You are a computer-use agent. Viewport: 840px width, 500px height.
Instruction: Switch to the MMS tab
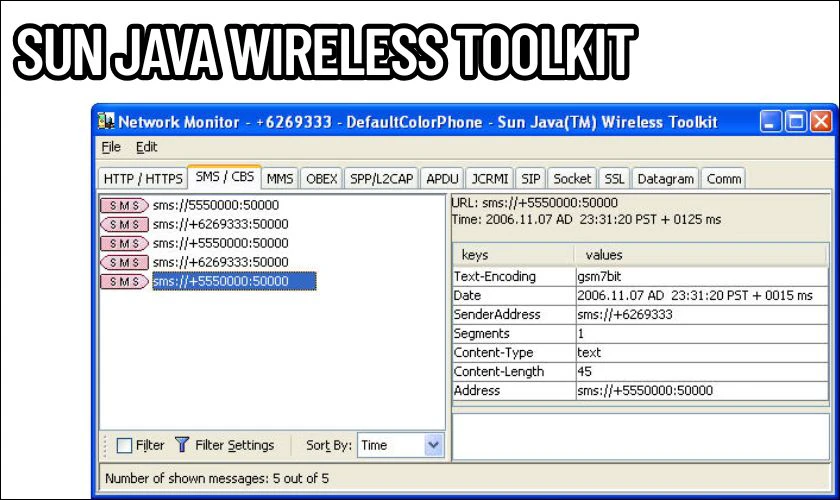(280, 178)
